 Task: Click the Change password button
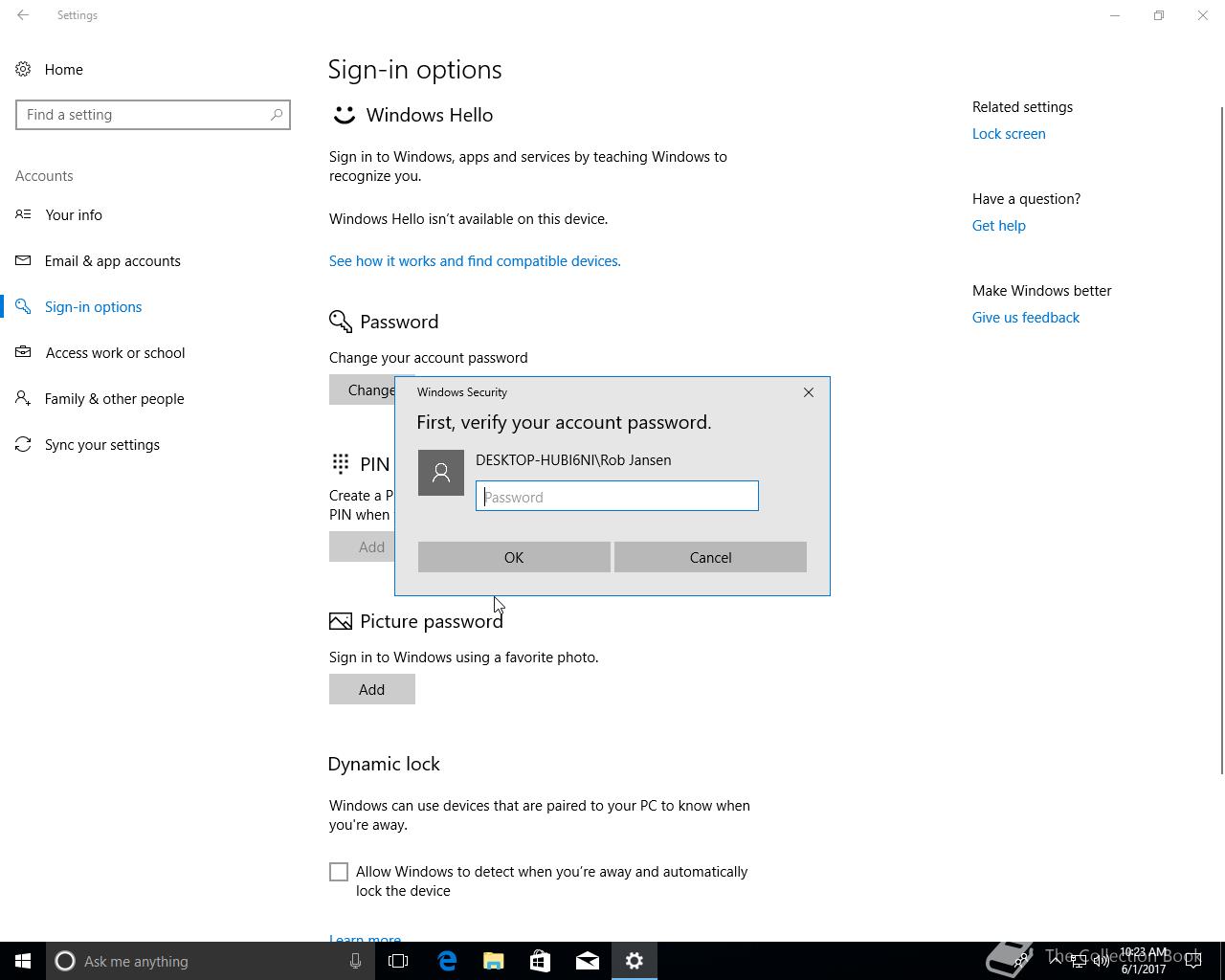[x=362, y=390]
